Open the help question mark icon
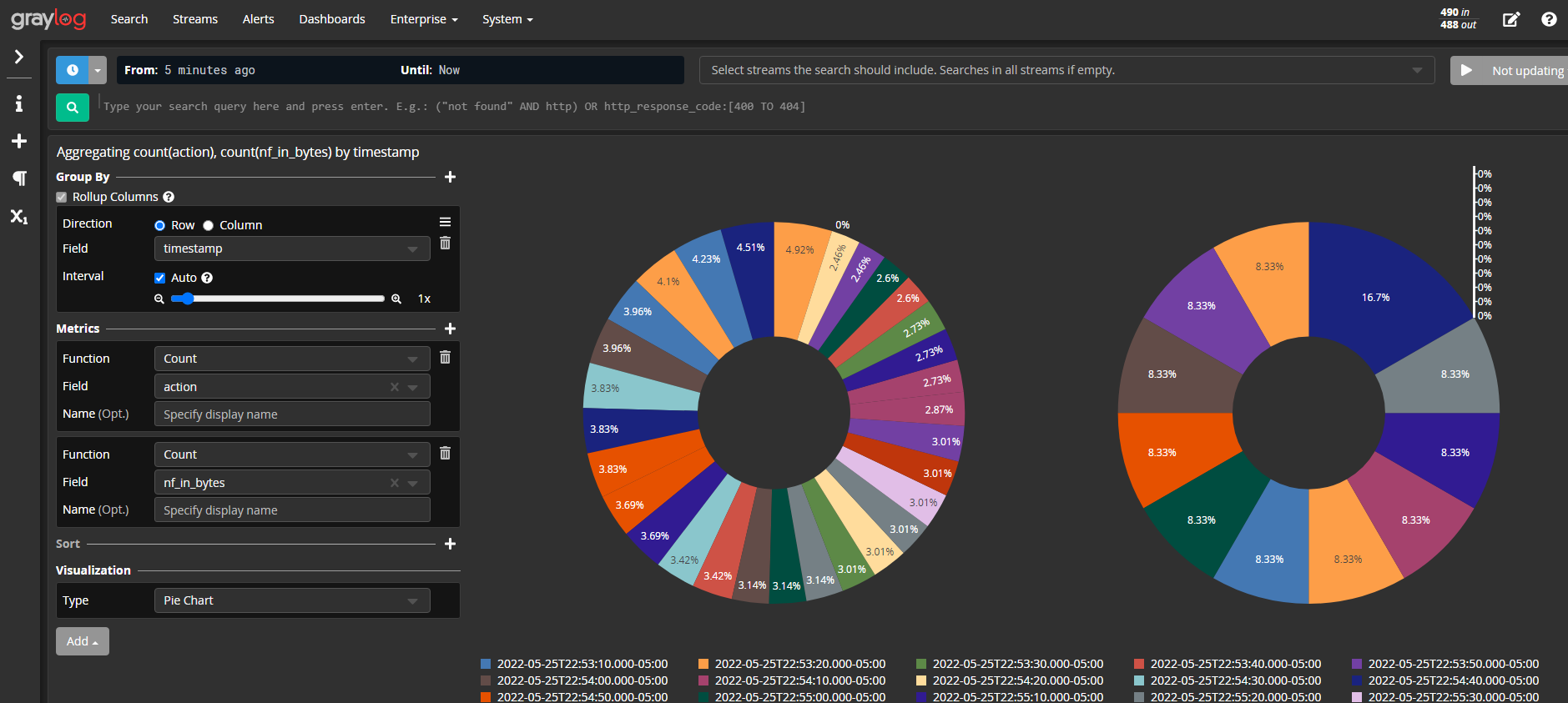This screenshot has height=703, width=1568. pyautogui.click(x=1549, y=19)
